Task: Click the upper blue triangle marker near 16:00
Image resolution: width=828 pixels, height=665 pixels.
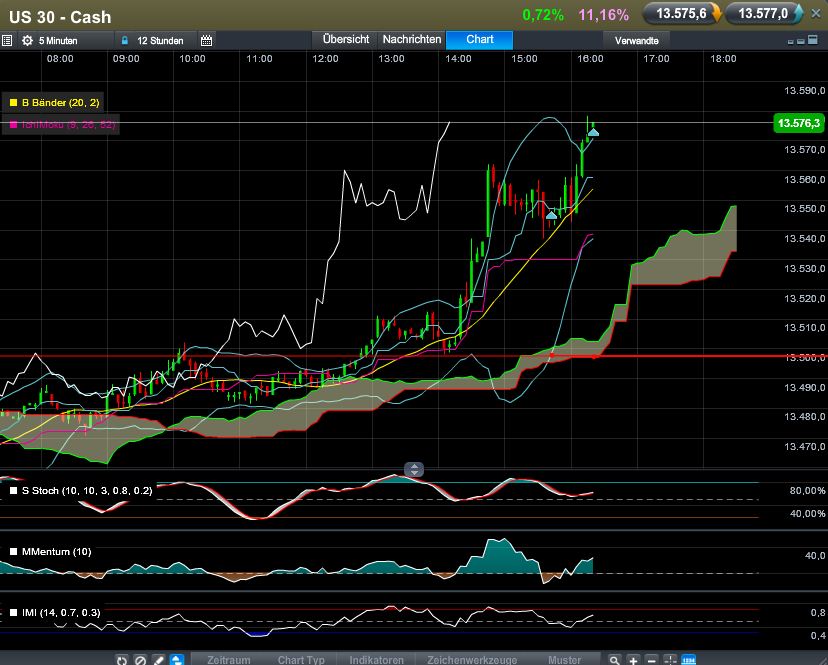Action: pyautogui.click(x=593, y=132)
